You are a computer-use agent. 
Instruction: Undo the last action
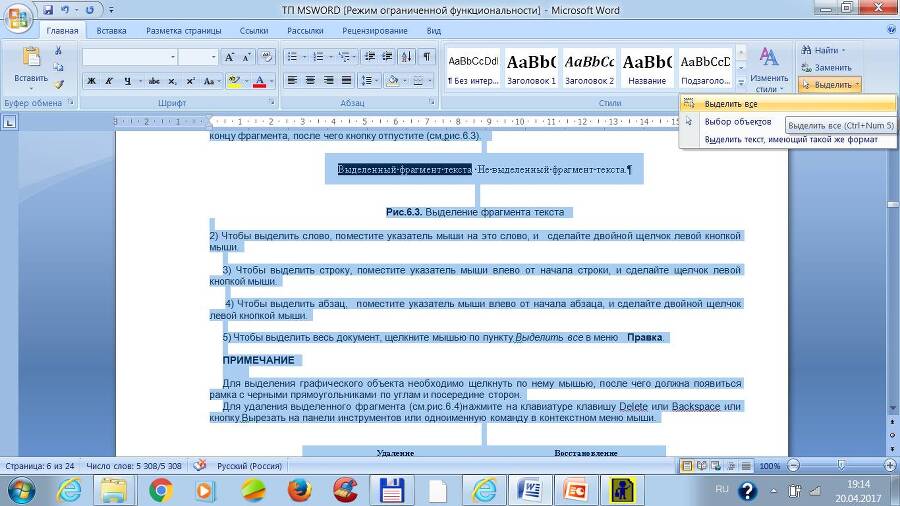[x=65, y=10]
